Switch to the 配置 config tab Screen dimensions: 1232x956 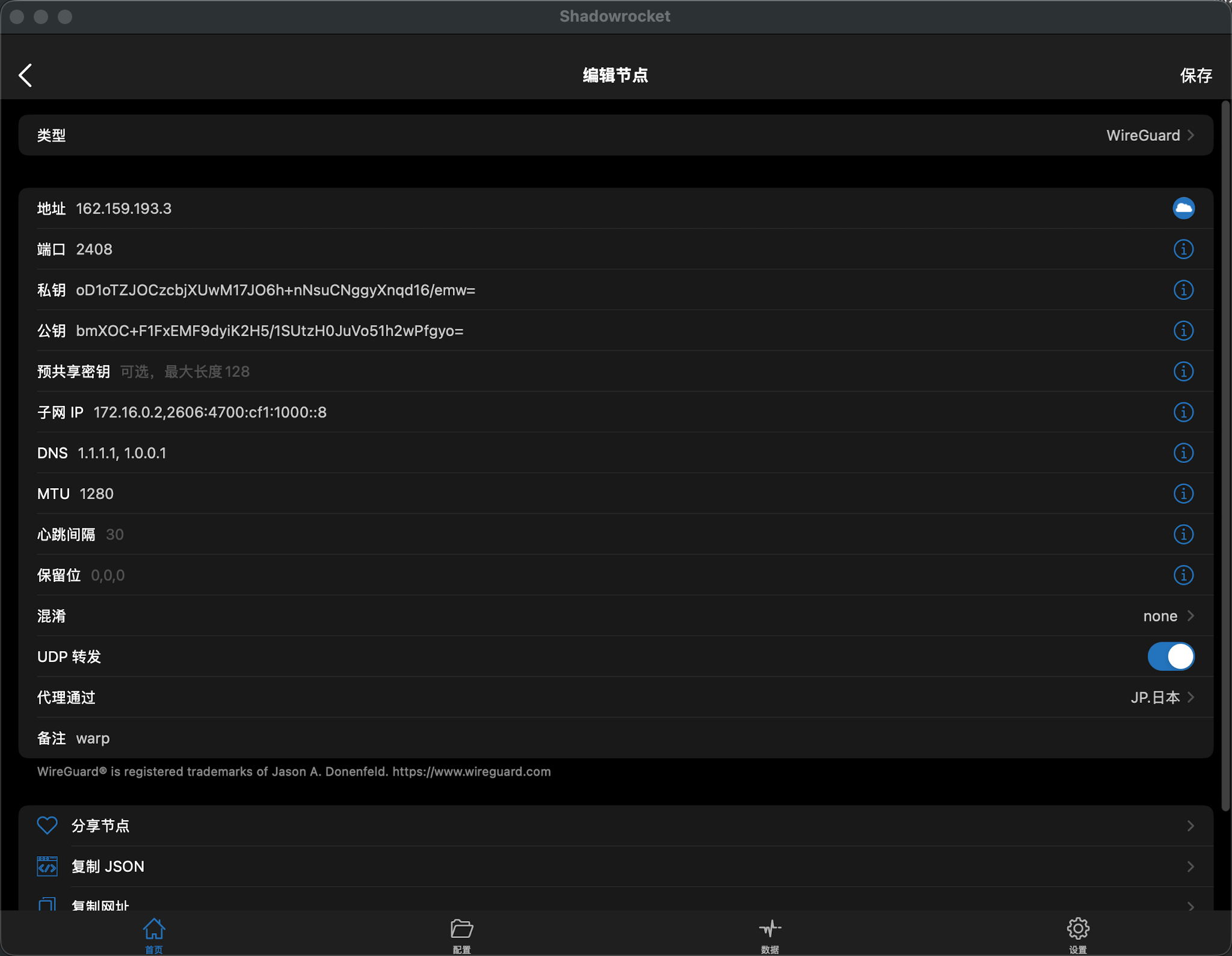(x=461, y=934)
